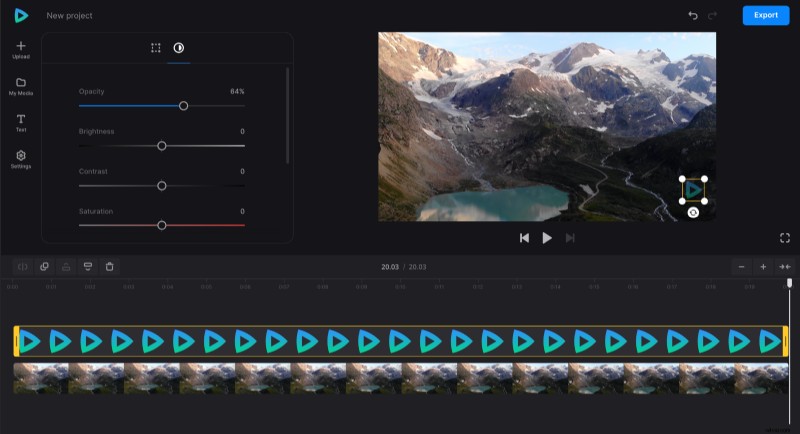
Task: Click the right trim handle of logo track
Action: 786,341
